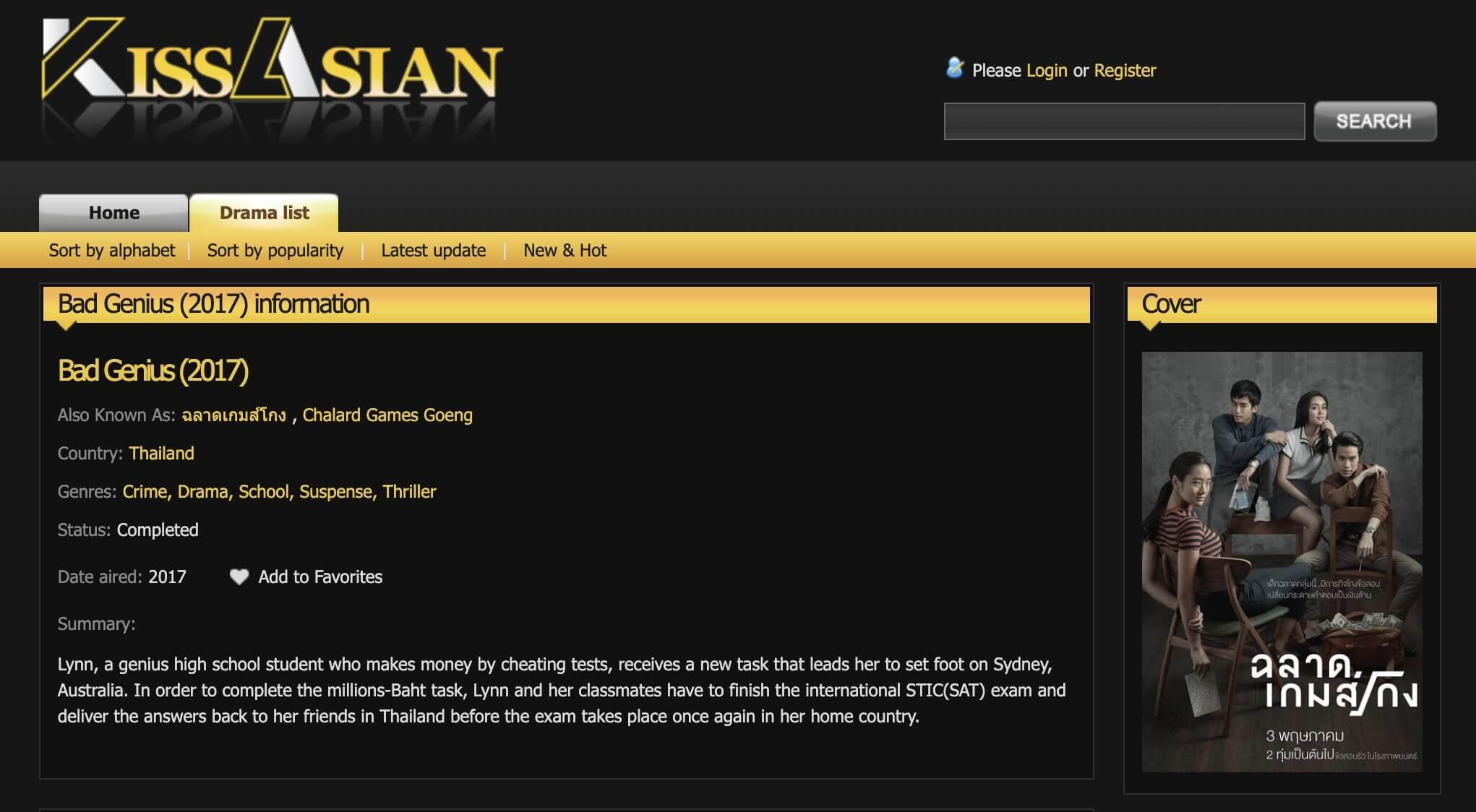Open the Login link
1476x812 pixels.
tap(1046, 70)
